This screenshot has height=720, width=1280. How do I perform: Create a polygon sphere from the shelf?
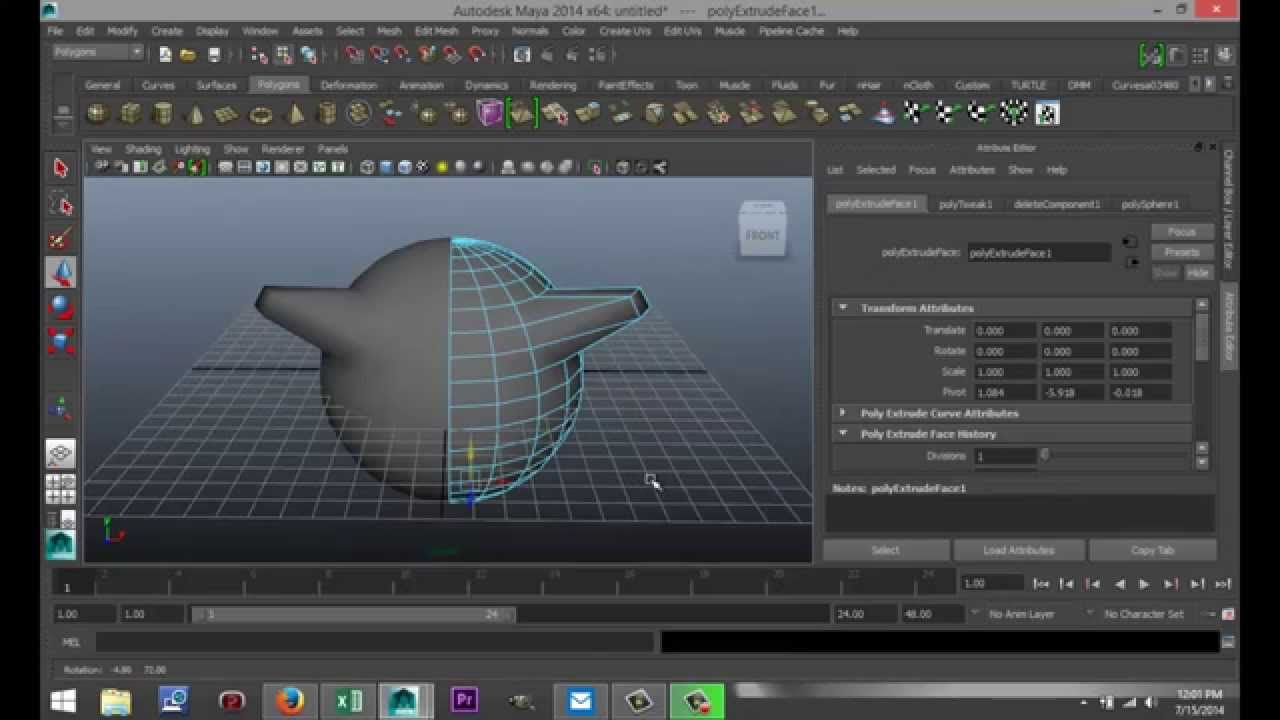click(97, 114)
